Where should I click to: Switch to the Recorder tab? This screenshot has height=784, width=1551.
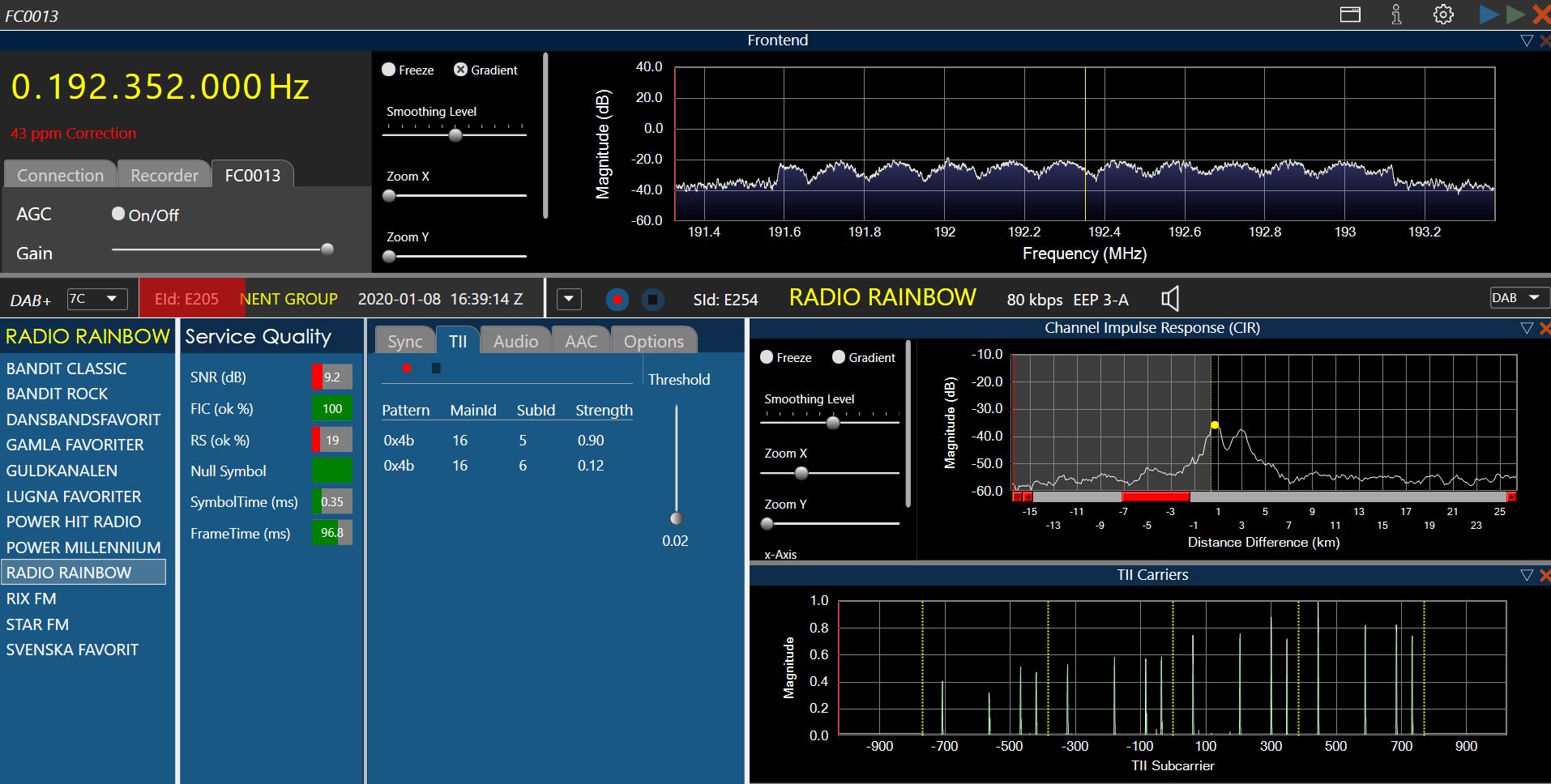[x=164, y=175]
